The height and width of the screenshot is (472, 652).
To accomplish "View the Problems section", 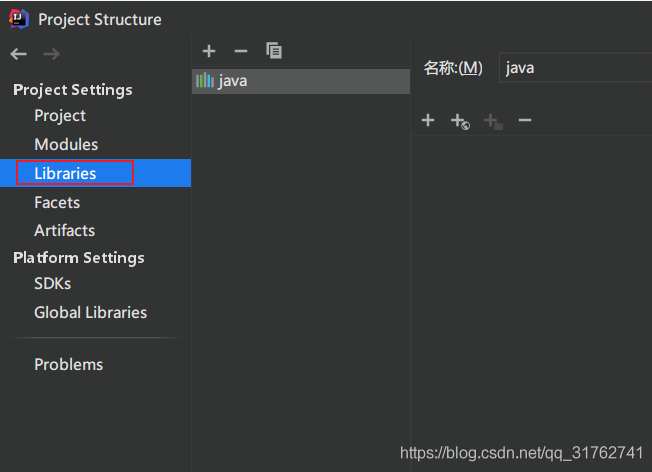I will click(68, 364).
